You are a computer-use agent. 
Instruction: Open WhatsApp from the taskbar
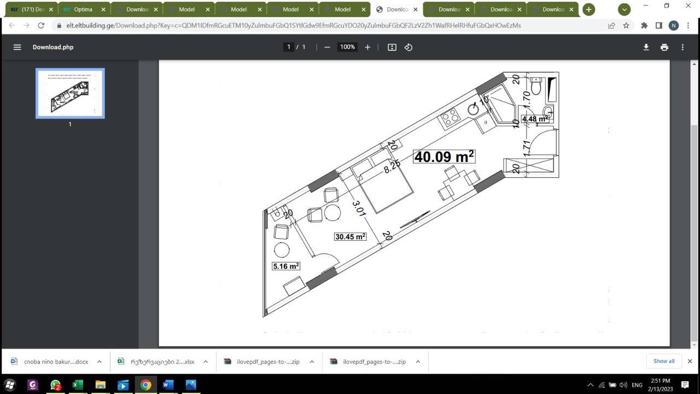[x=55, y=385]
